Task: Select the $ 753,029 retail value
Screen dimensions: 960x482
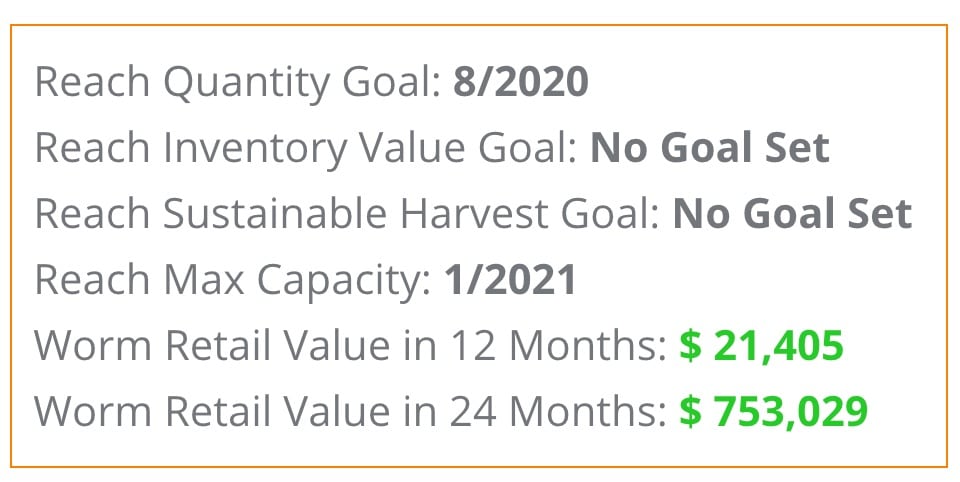Action: click(x=774, y=411)
